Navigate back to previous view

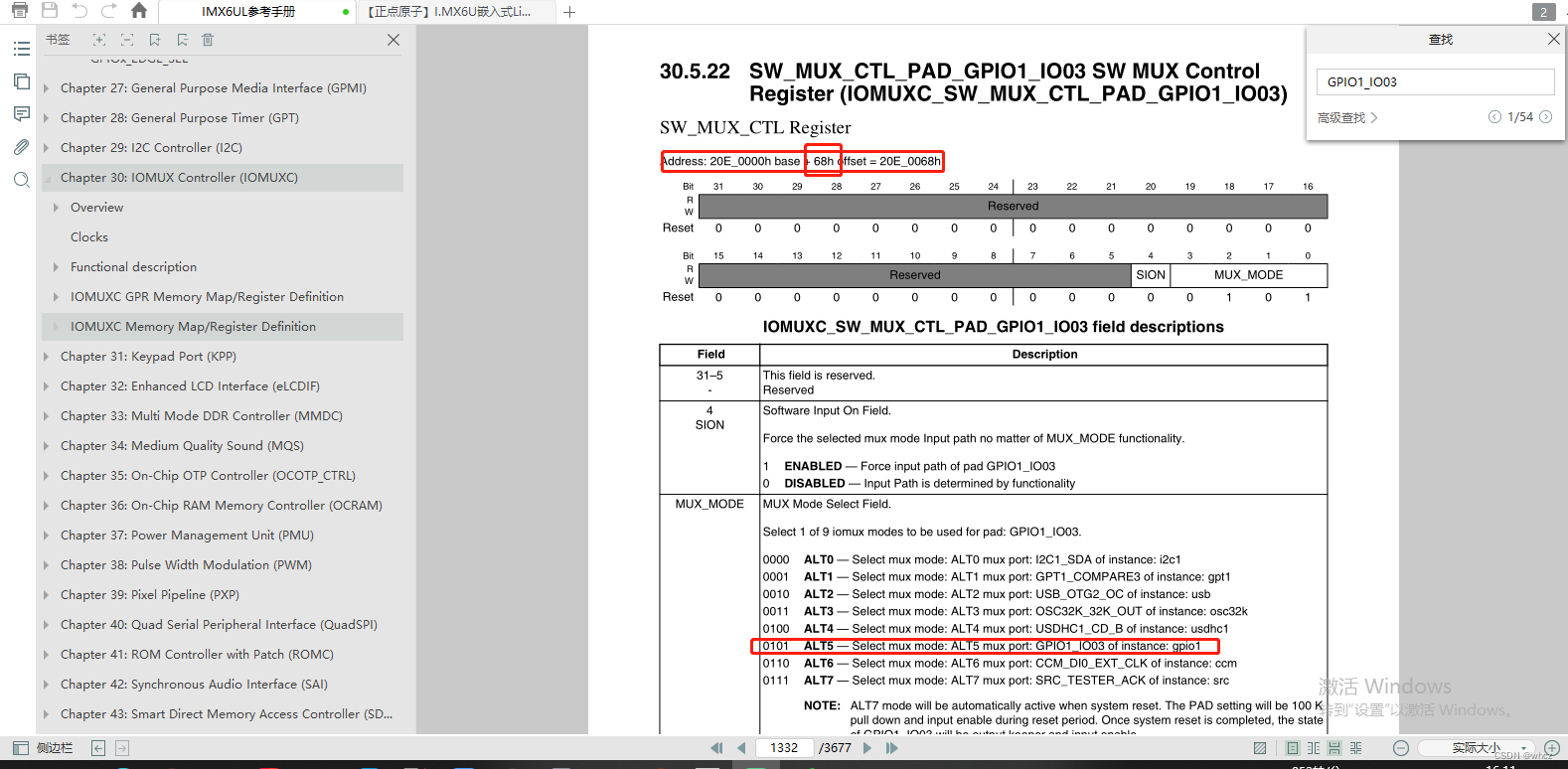pyautogui.click(x=98, y=748)
